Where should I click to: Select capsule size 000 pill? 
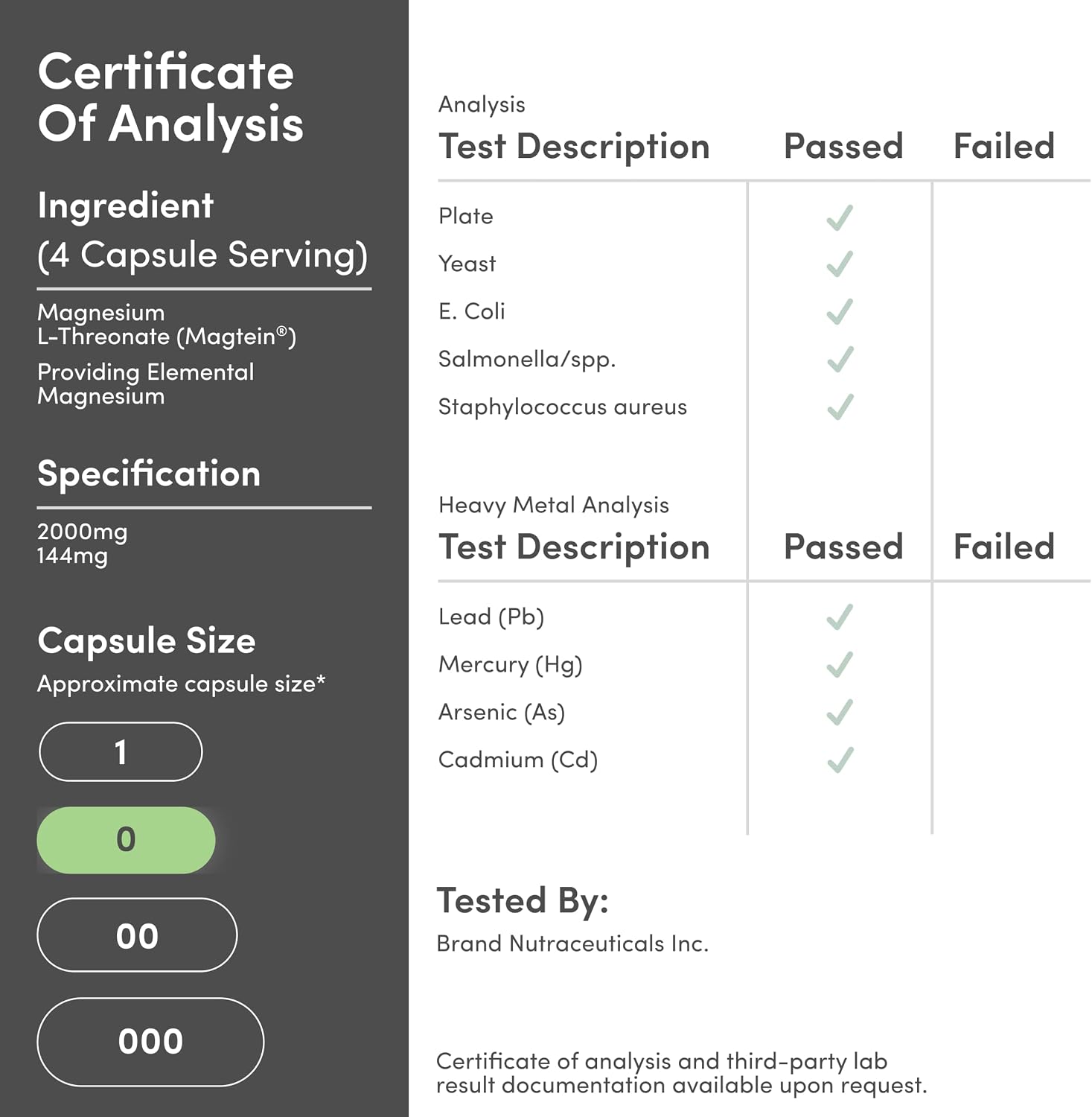150,1042
